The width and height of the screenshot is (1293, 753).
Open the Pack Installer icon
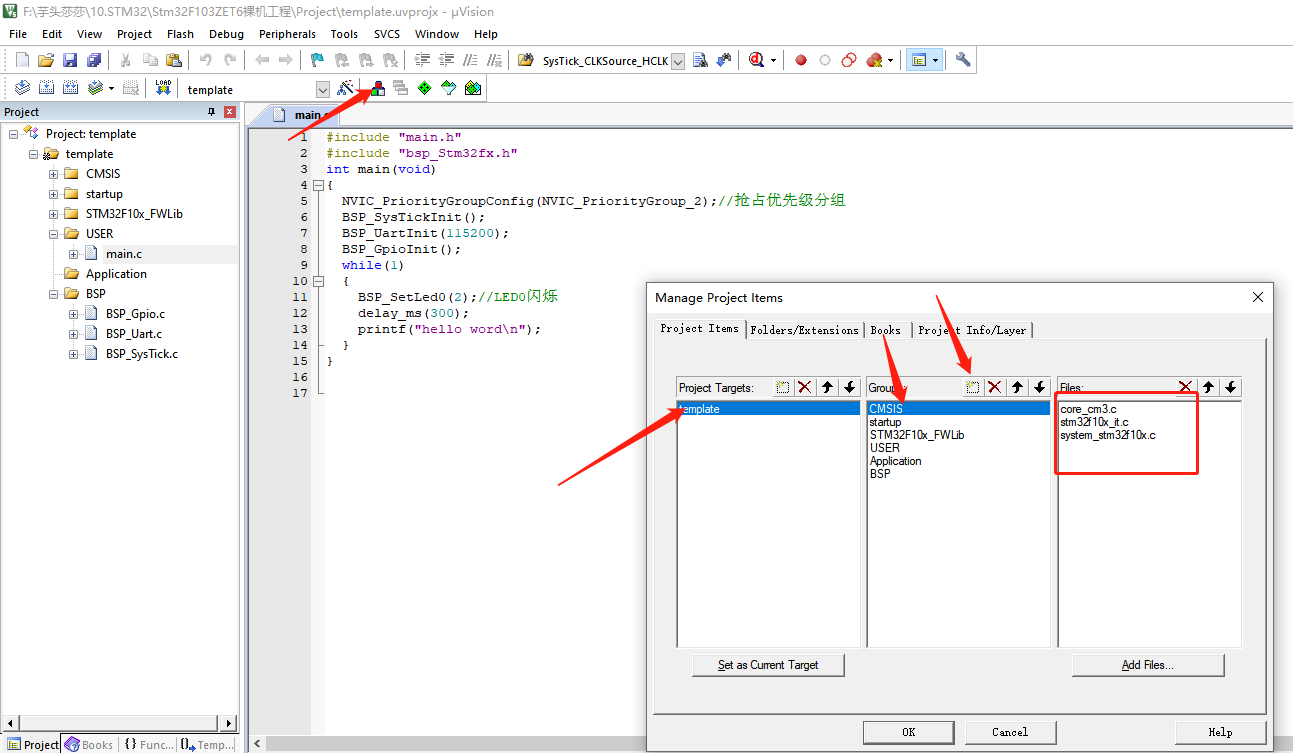click(473, 88)
